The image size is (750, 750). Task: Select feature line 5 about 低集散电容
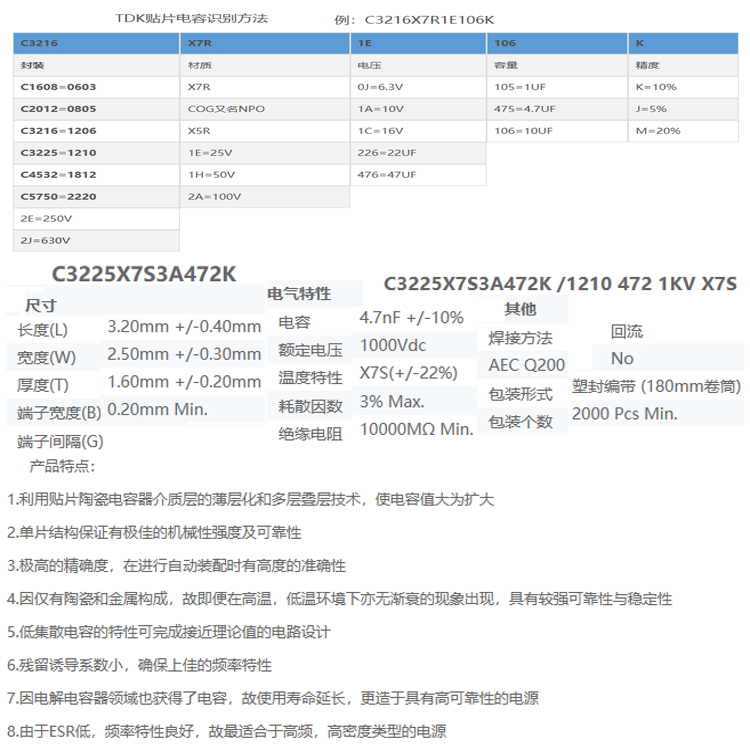[169, 632]
